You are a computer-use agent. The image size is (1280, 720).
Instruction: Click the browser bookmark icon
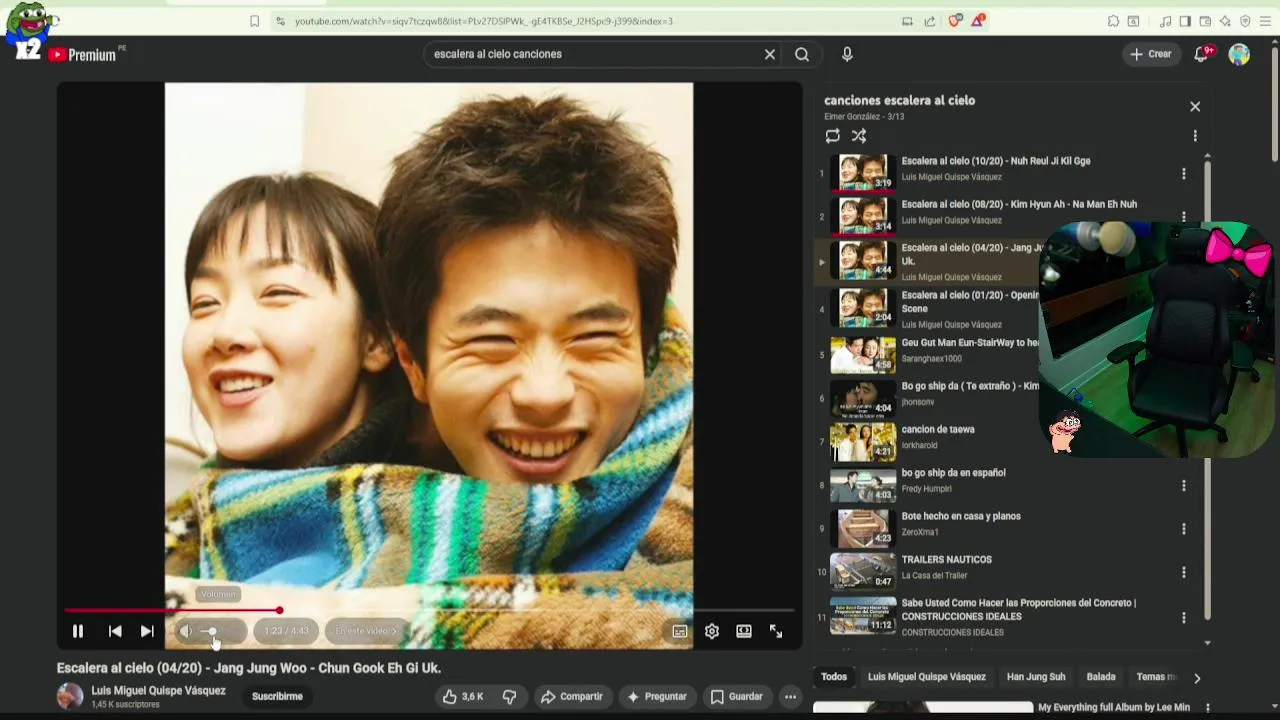[x=254, y=21]
